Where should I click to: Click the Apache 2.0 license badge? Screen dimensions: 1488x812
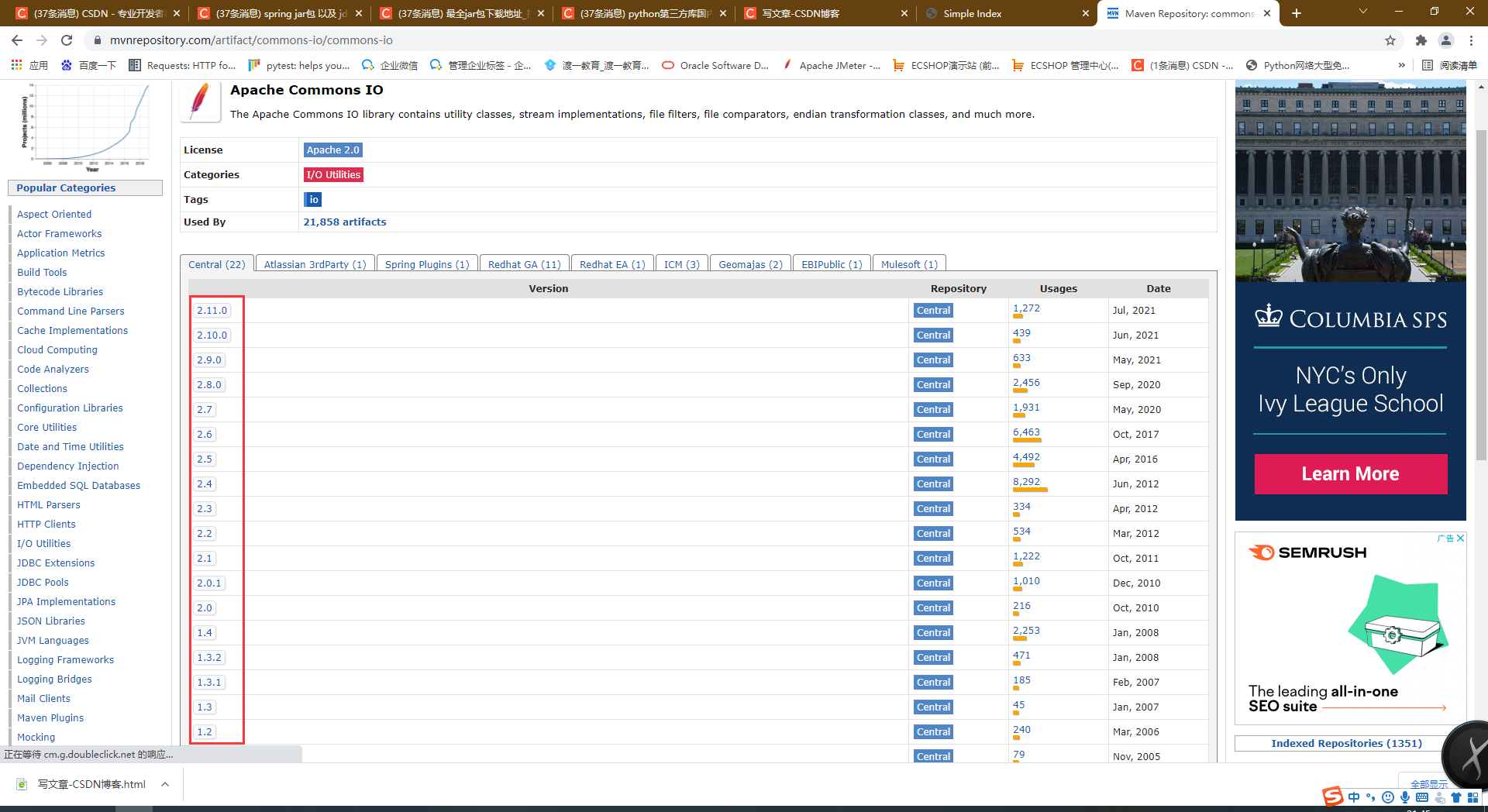[333, 150]
